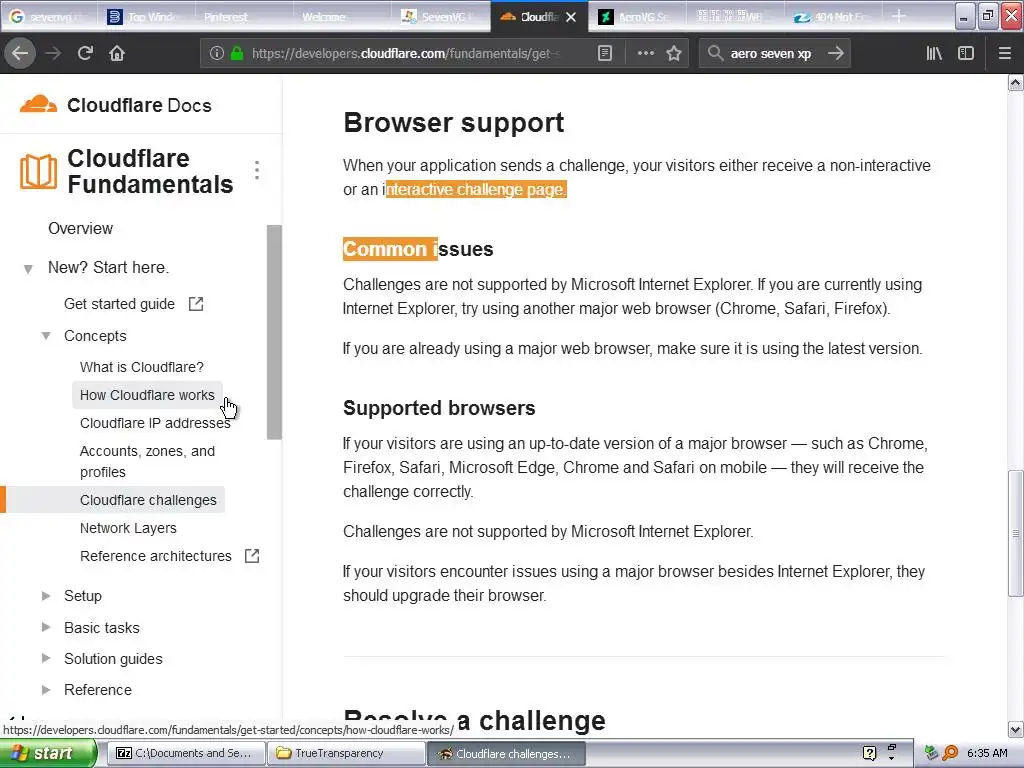Click the network tray icon

pyautogui.click(x=931, y=753)
